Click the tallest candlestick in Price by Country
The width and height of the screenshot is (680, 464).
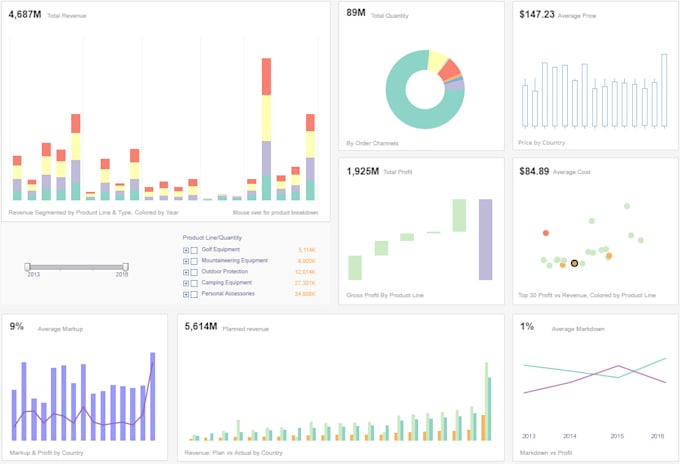[664, 90]
